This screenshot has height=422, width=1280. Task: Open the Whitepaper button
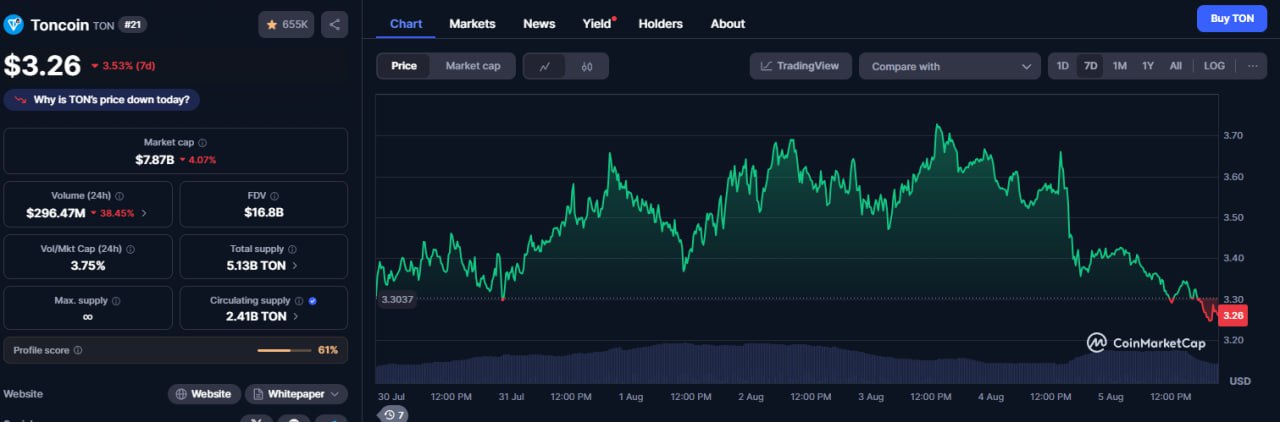coord(296,394)
